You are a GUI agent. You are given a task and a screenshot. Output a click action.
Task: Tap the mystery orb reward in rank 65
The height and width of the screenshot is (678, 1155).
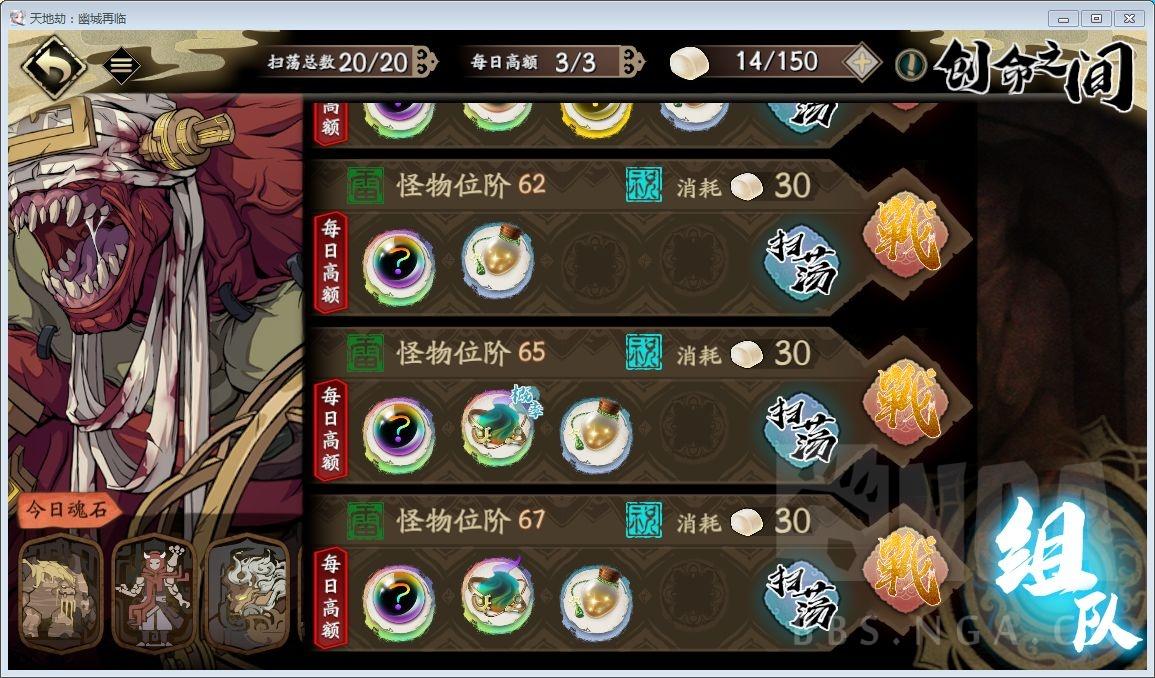point(399,435)
